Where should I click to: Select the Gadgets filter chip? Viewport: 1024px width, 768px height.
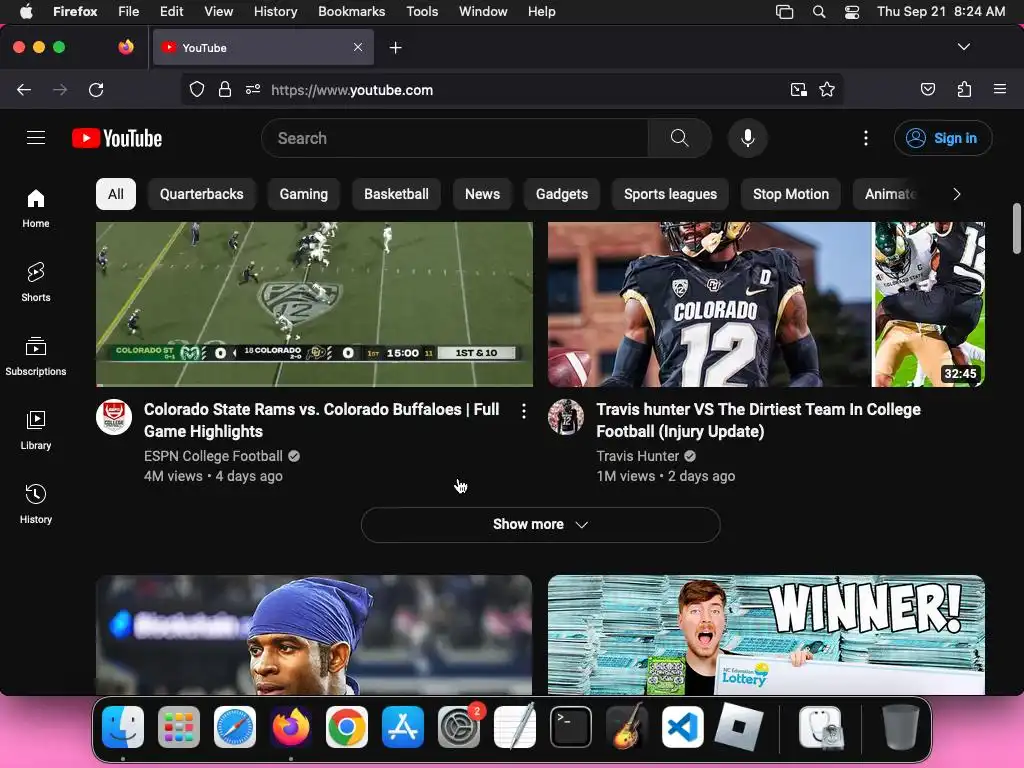tap(562, 194)
